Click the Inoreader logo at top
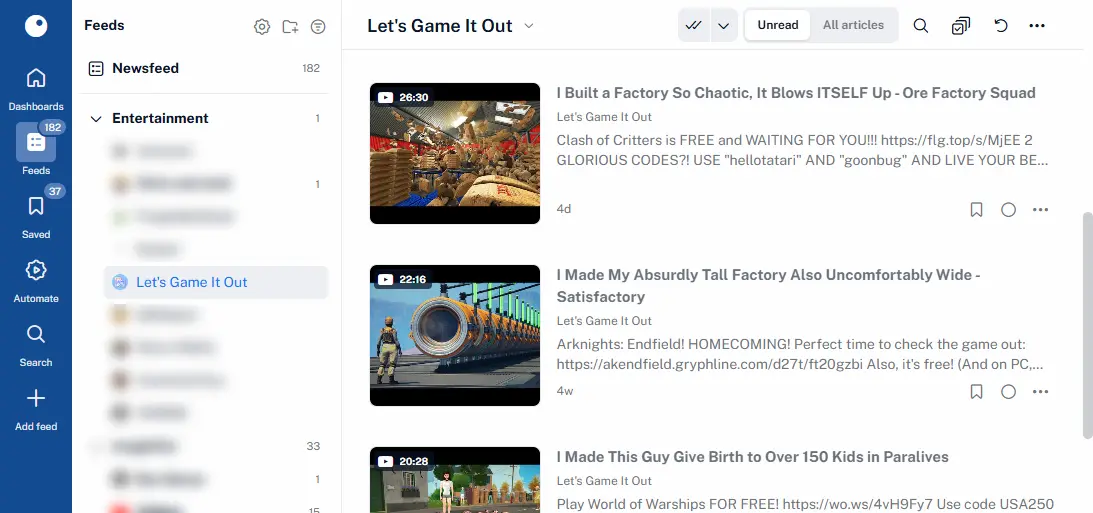Image resolution: width=1093 pixels, height=513 pixels. click(x=36, y=26)
